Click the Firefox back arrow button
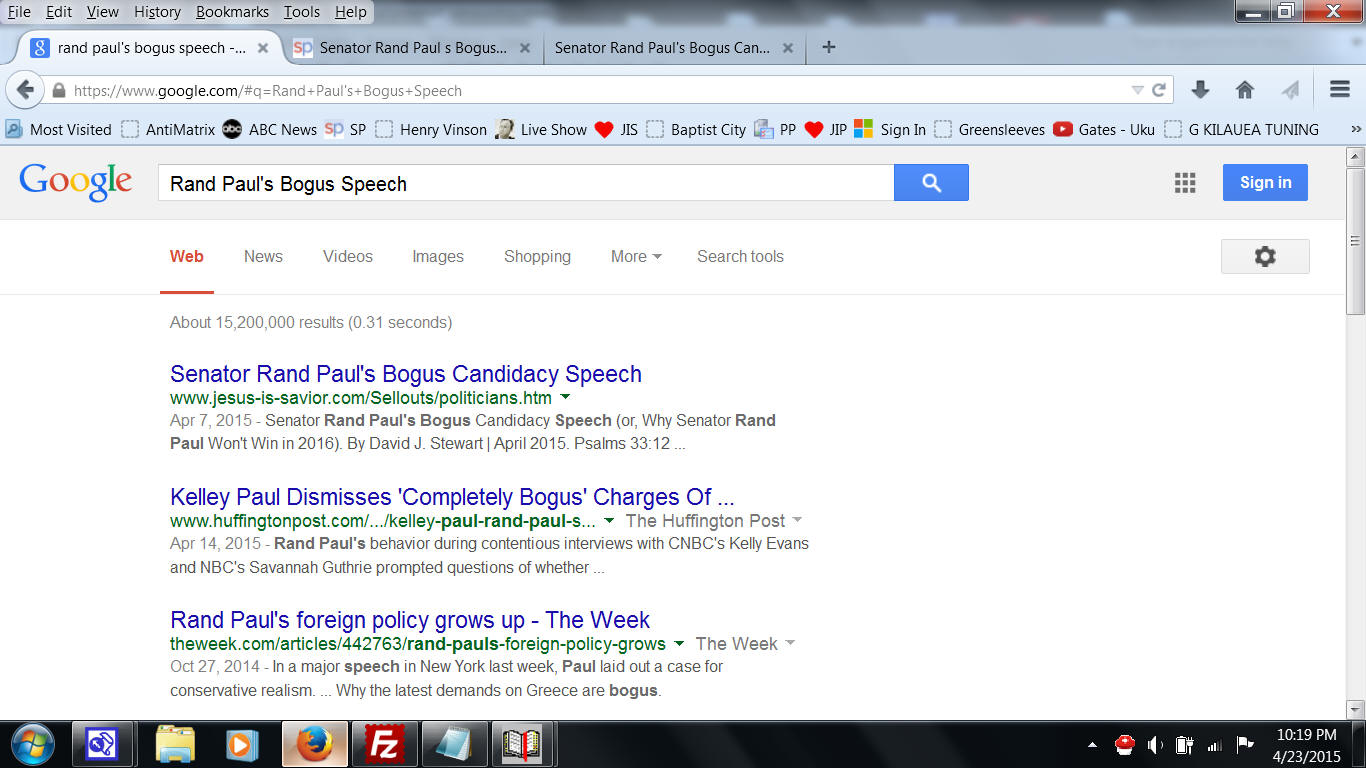This screenshot has width=1366, height=768. (x=26, y=90)
